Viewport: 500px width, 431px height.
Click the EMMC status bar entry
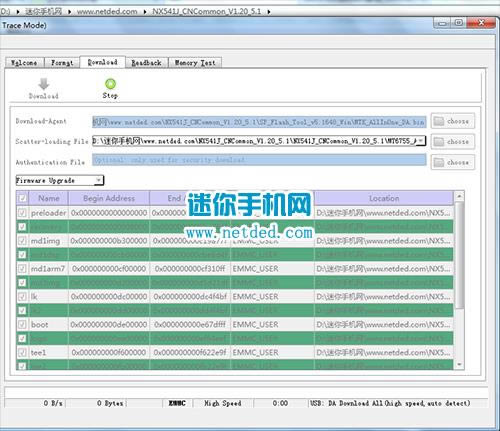[x=177, y=403]
